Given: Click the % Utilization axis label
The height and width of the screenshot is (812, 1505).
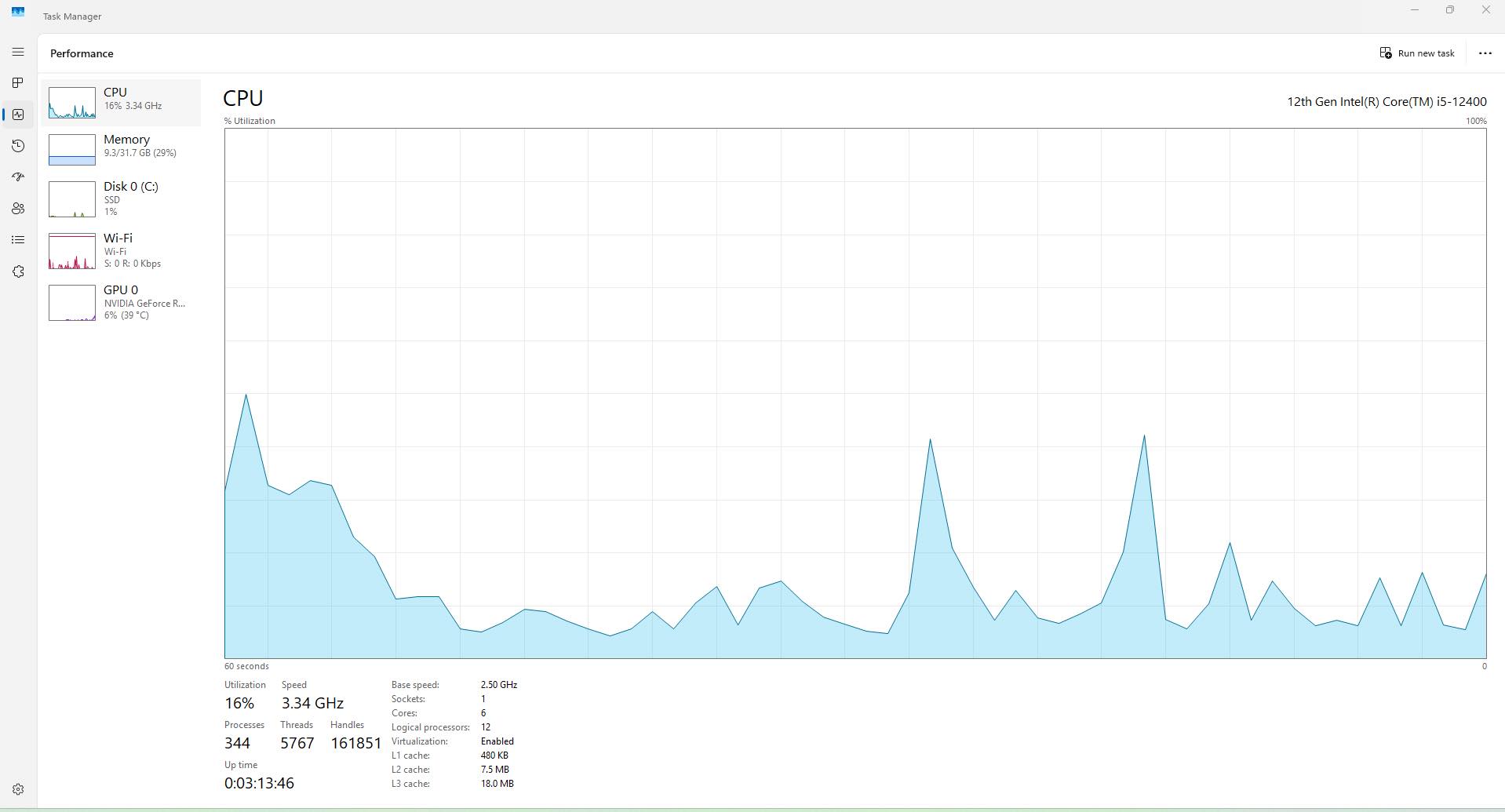Looking at the screenshot, I should [250, 121].
